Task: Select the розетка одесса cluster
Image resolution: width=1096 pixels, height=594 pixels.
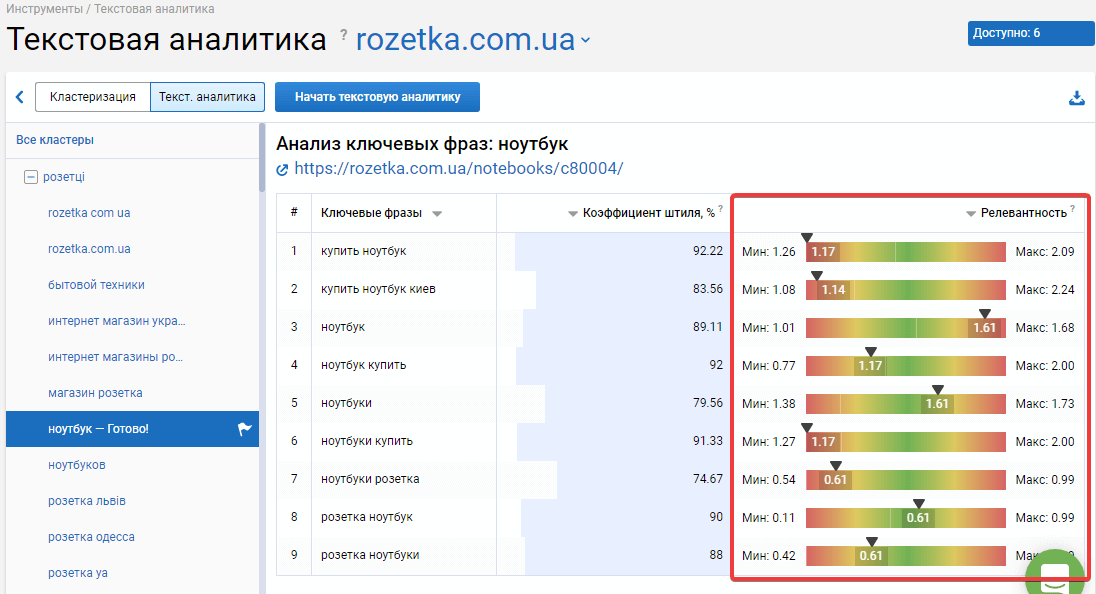Action: click(x=91, y=537)
